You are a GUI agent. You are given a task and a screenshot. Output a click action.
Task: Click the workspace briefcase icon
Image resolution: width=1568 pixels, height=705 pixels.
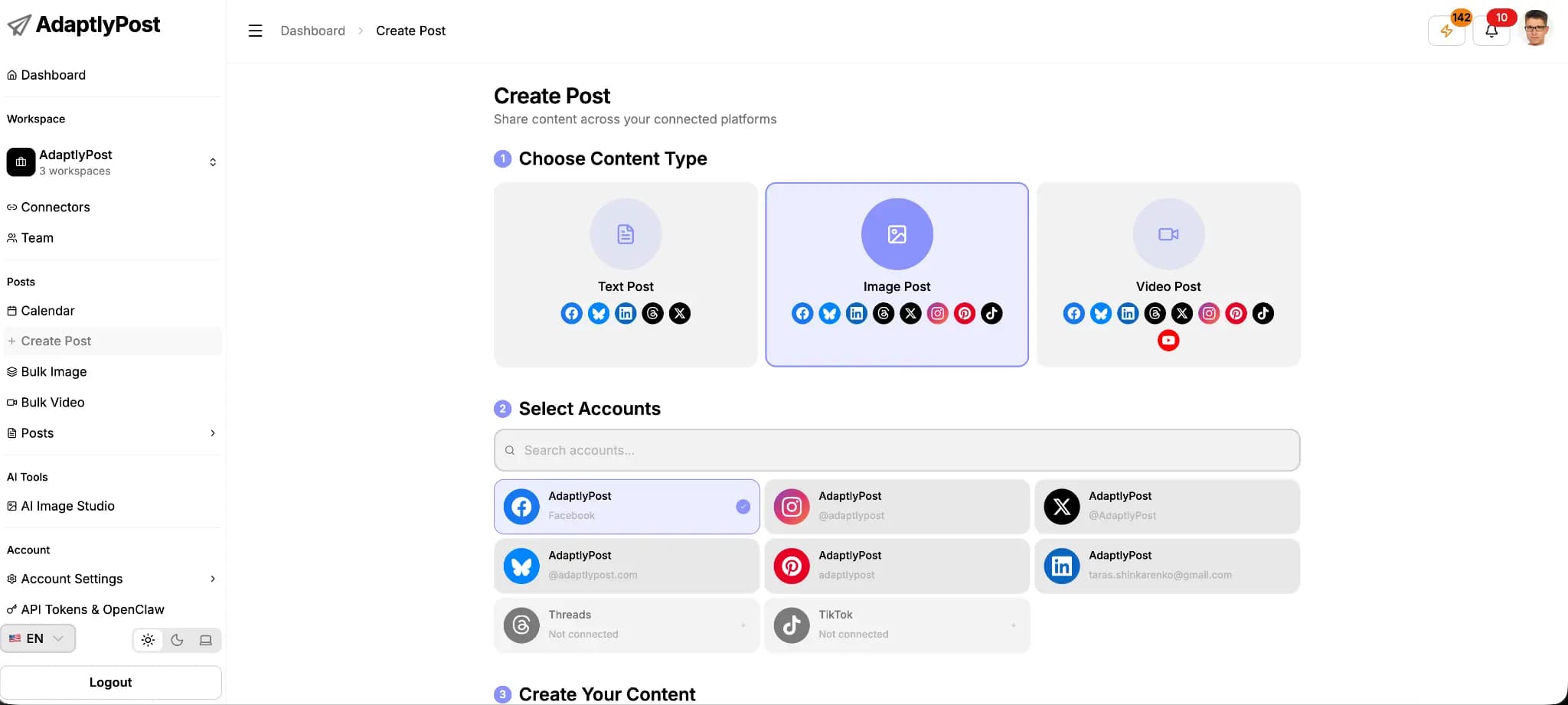(x=21, y=162)
